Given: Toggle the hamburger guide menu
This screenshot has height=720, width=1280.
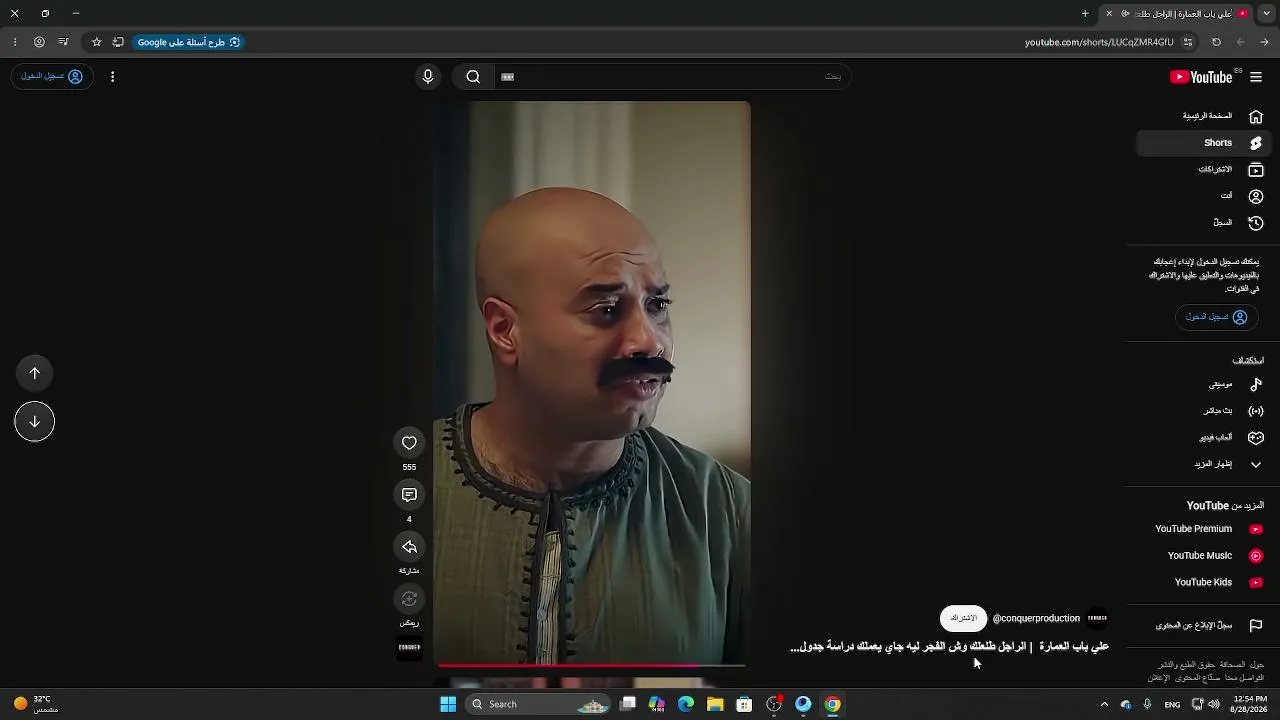Looking at the screenshot, I should click(1256, 77).
